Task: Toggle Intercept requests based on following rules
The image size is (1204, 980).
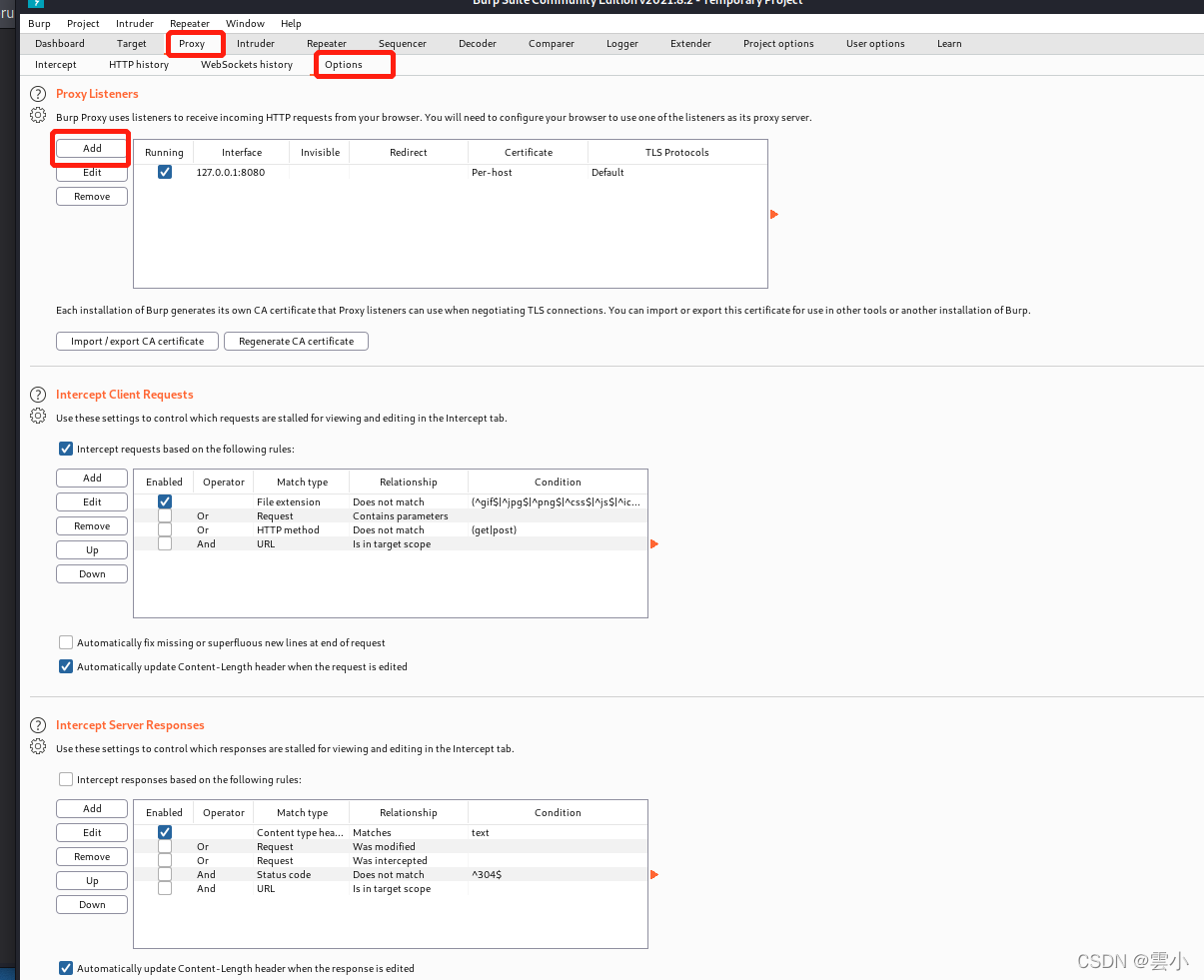Action: coord(66,449)
